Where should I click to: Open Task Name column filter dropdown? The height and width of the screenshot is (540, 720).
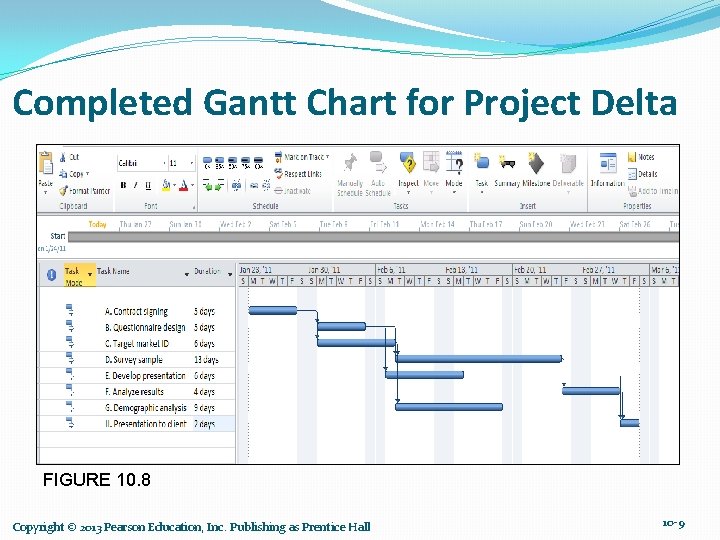pos(186,274)
